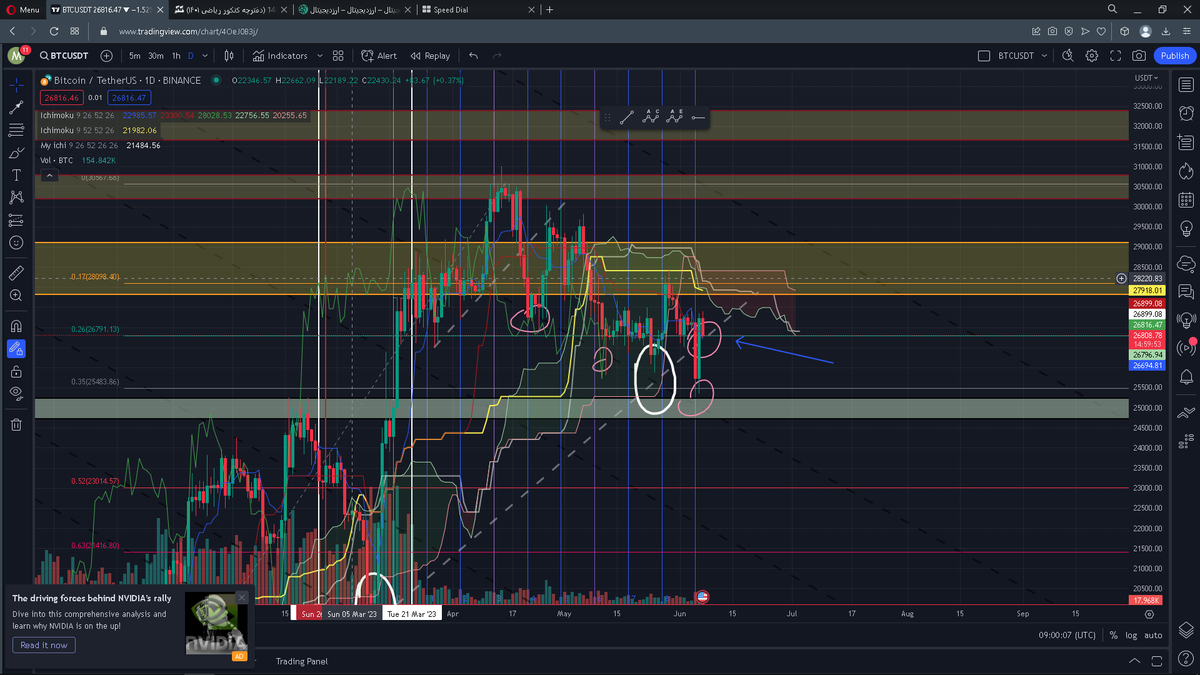
Task: Click Read it now in NVIDIA ad
Action: pyautogui.click(x=44, y=645)
